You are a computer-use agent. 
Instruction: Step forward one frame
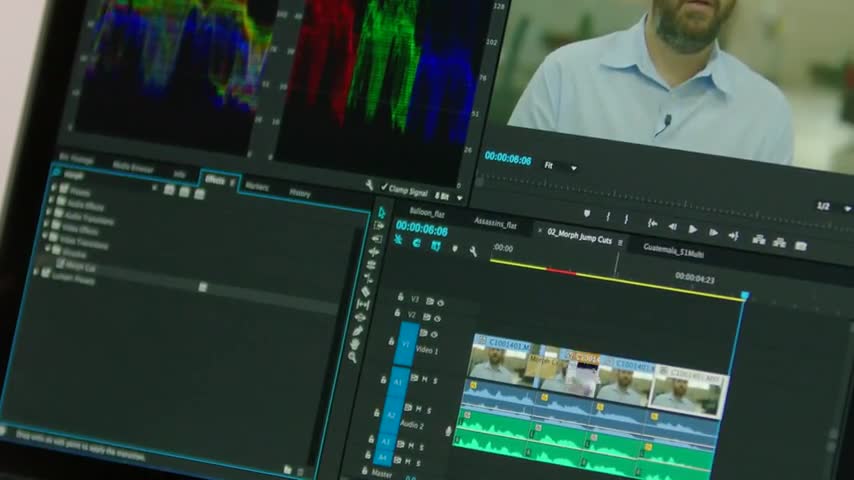tap(713, 233)
